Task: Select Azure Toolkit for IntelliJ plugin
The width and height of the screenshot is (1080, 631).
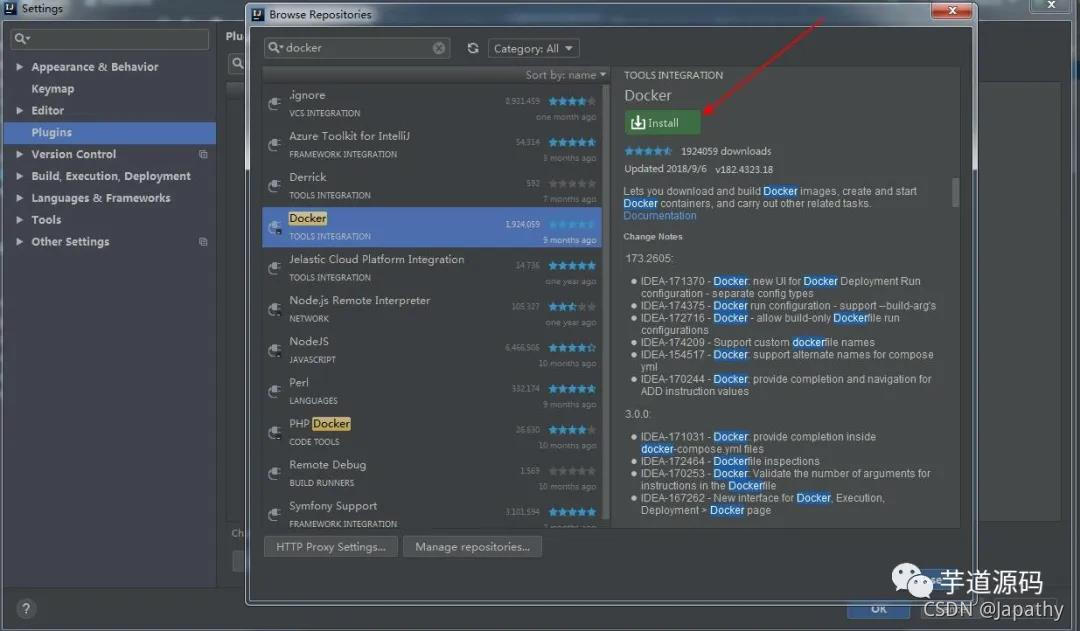Action: (x=432, y=145)
